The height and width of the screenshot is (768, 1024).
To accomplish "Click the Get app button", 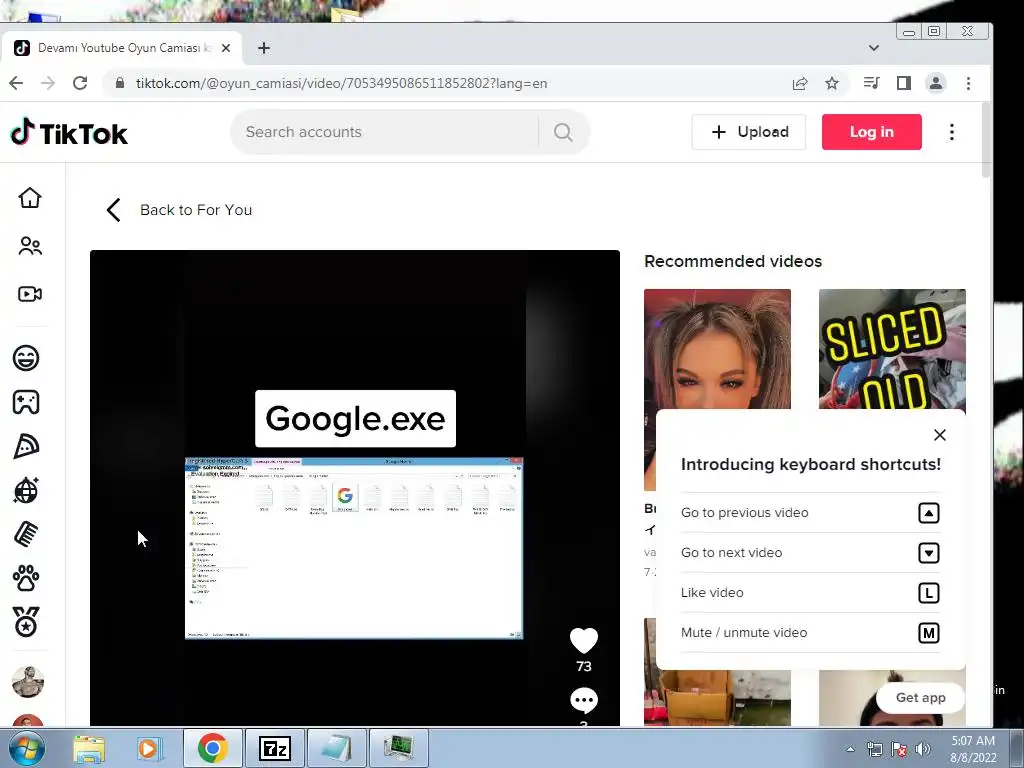I will [x=920, y=697].
